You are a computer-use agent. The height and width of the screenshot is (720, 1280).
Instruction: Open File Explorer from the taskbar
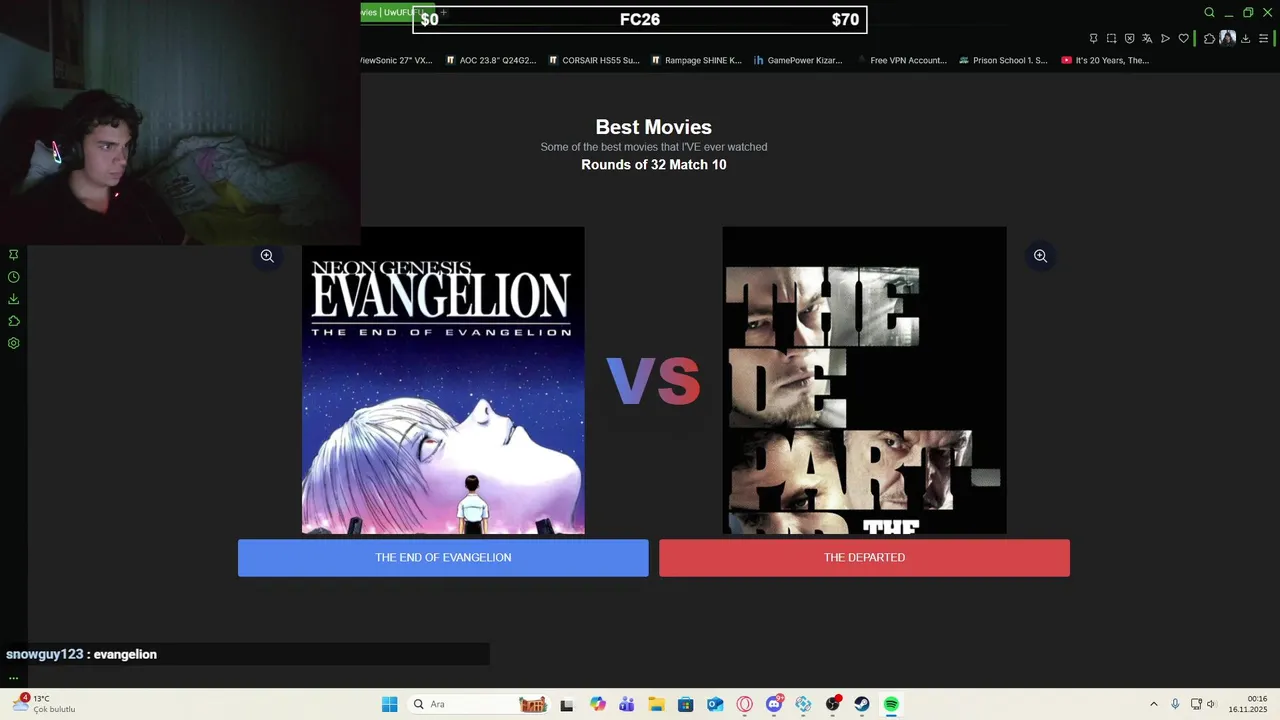pos(656,704)
